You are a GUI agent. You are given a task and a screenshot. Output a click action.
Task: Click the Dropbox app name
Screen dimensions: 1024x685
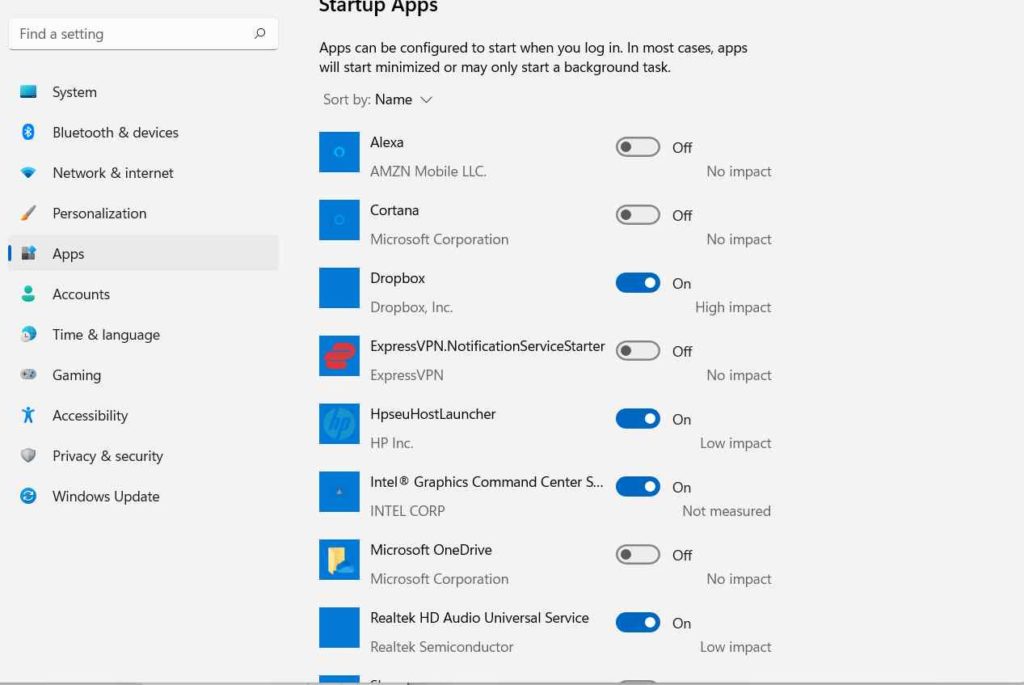pos(397,278)
